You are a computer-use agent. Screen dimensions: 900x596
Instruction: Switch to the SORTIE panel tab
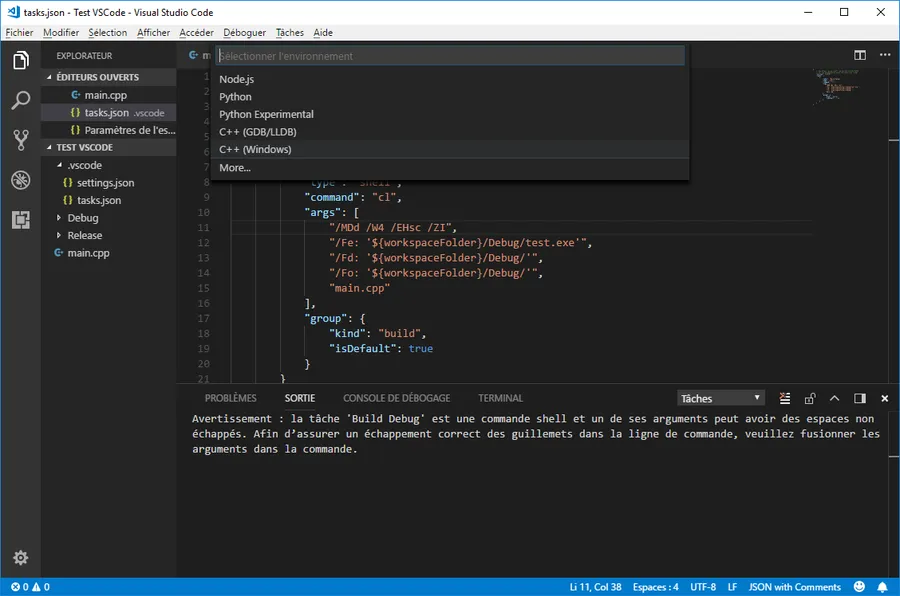tap(300, 398)
